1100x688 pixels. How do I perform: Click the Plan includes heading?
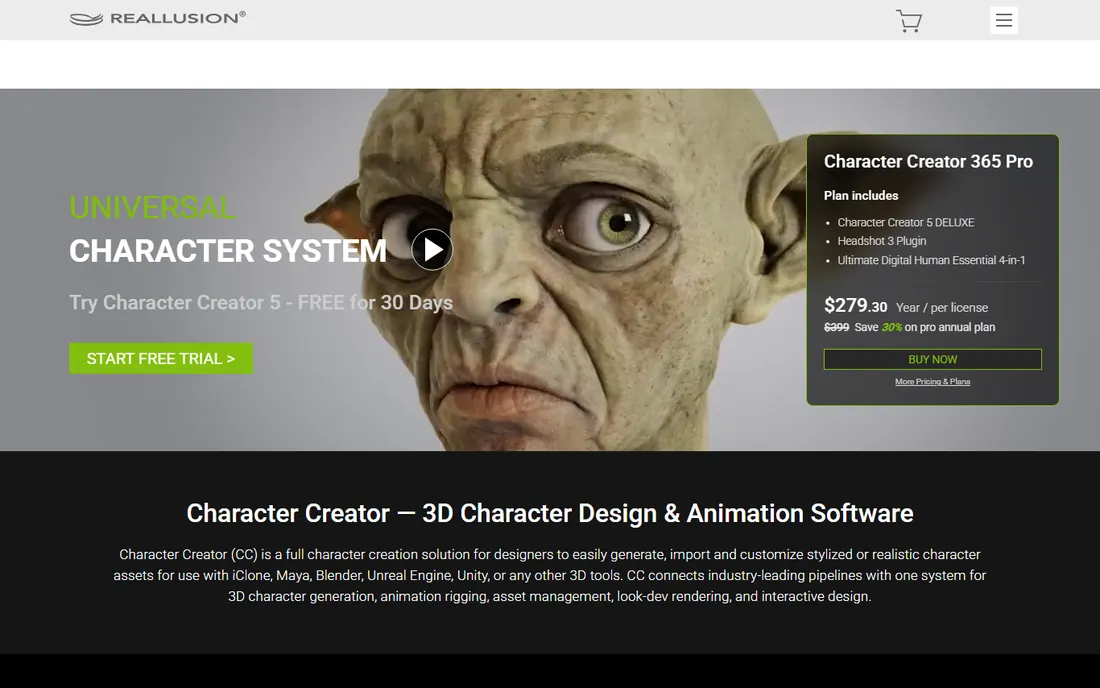point(861,196)
